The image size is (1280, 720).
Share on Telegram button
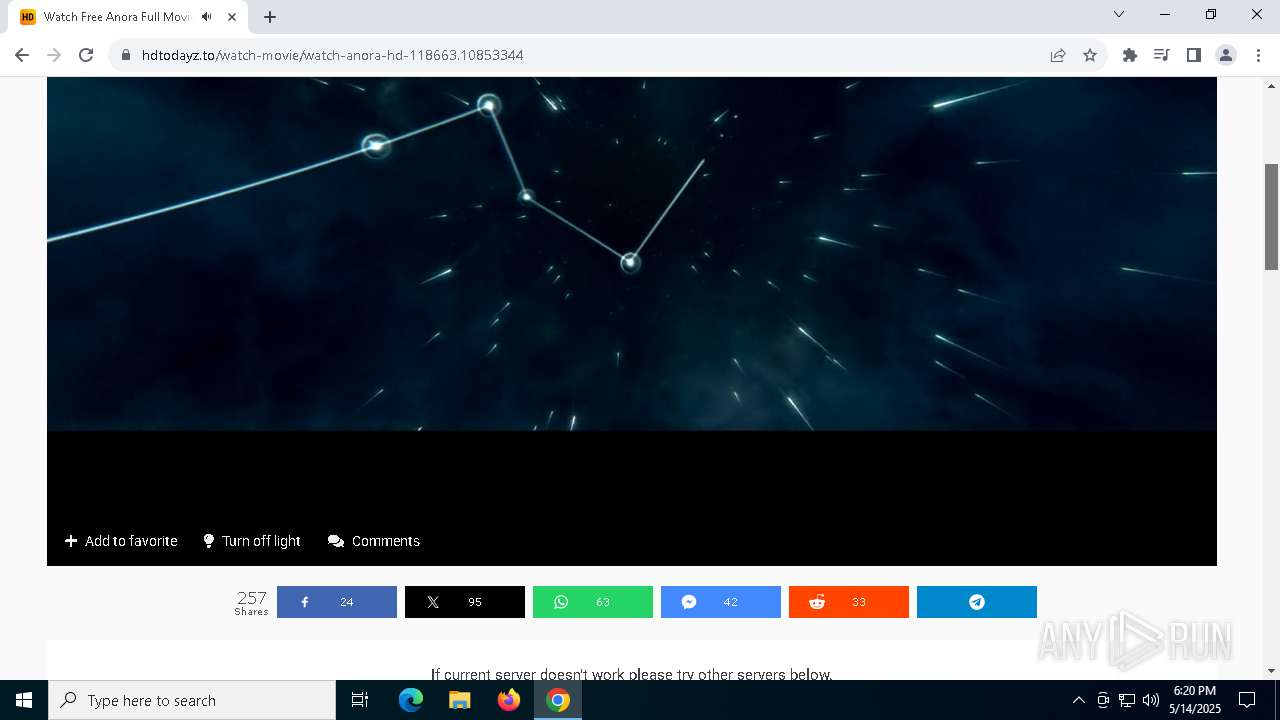[x=977, y=602]
